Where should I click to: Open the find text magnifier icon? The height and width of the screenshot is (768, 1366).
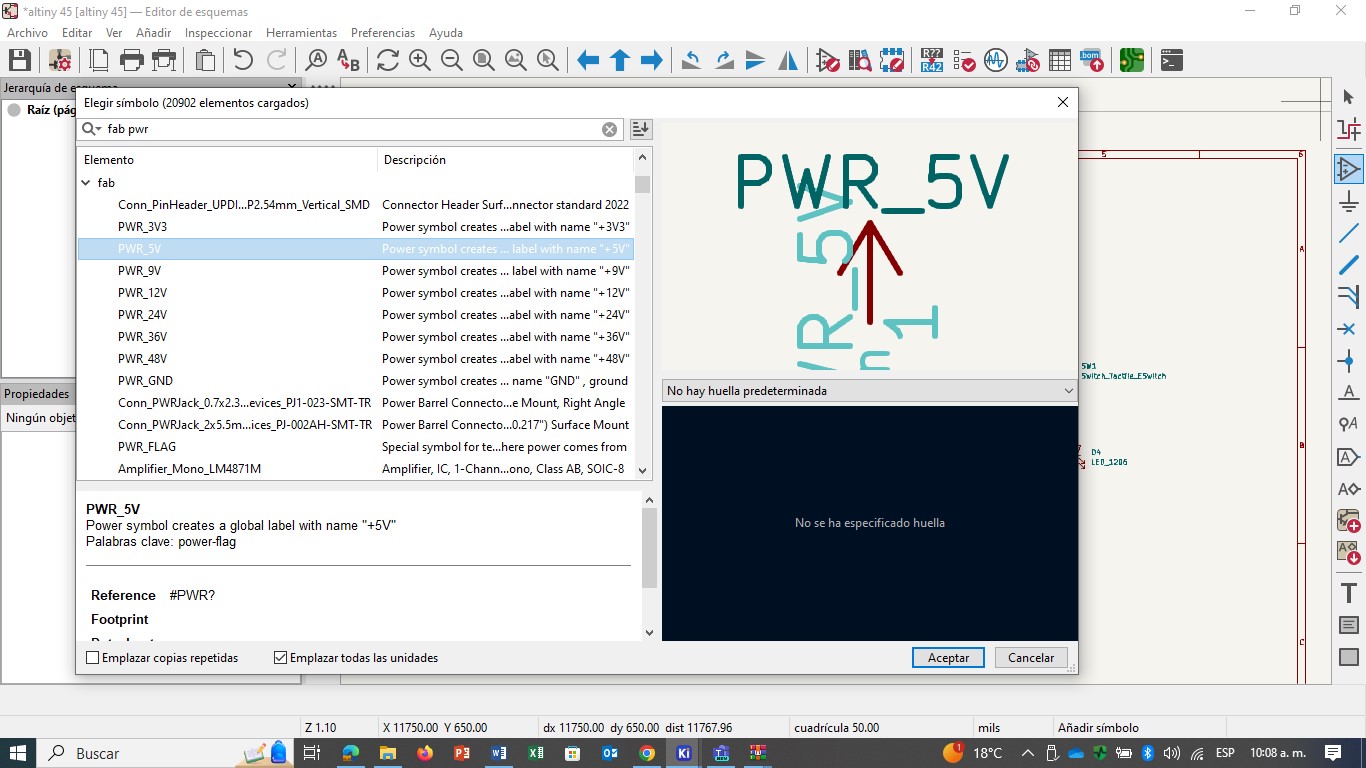point(316,60)
